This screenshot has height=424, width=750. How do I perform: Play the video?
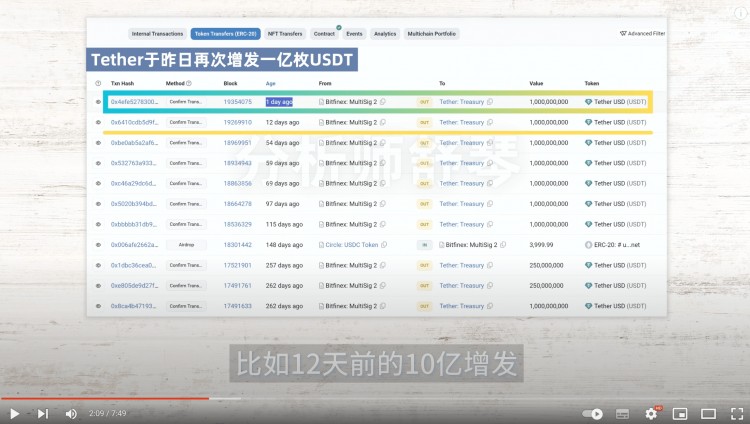(x=14, y=413)
